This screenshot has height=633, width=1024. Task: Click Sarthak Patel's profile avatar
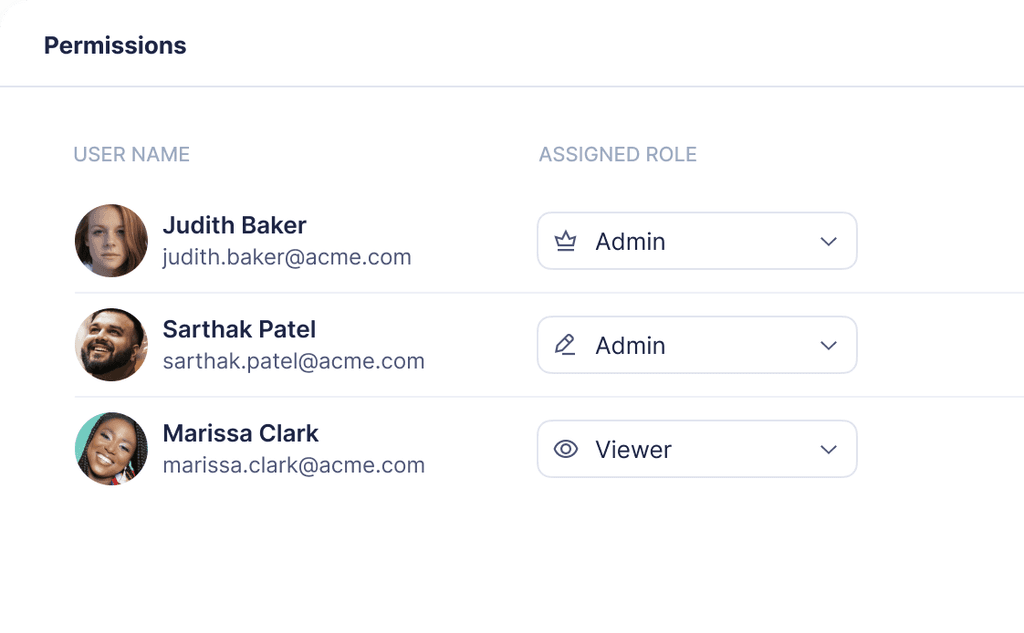111,345
